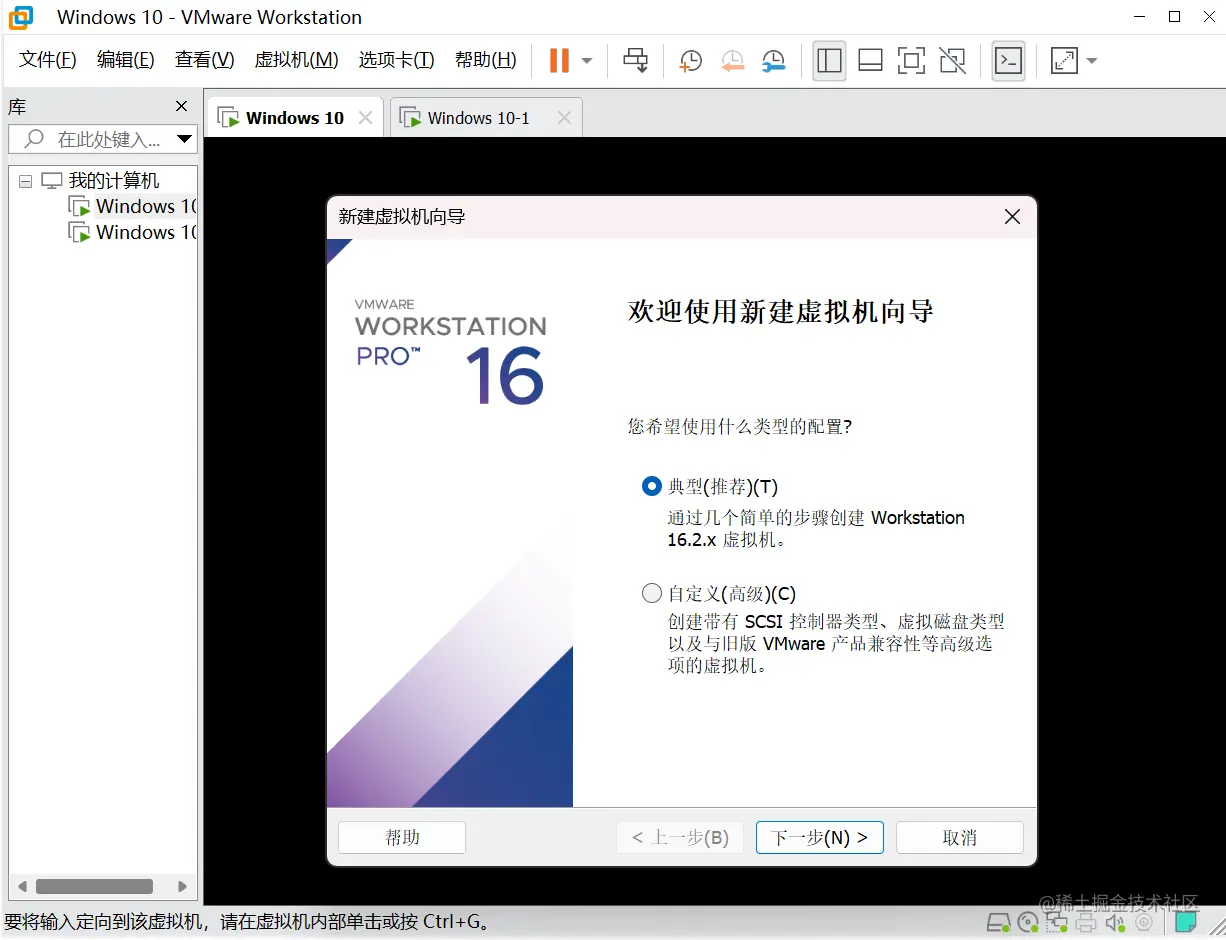The width and height of the screenshot is (1226, 940).
Task: Click the library search input field
Action: click(x=100, y=139)
